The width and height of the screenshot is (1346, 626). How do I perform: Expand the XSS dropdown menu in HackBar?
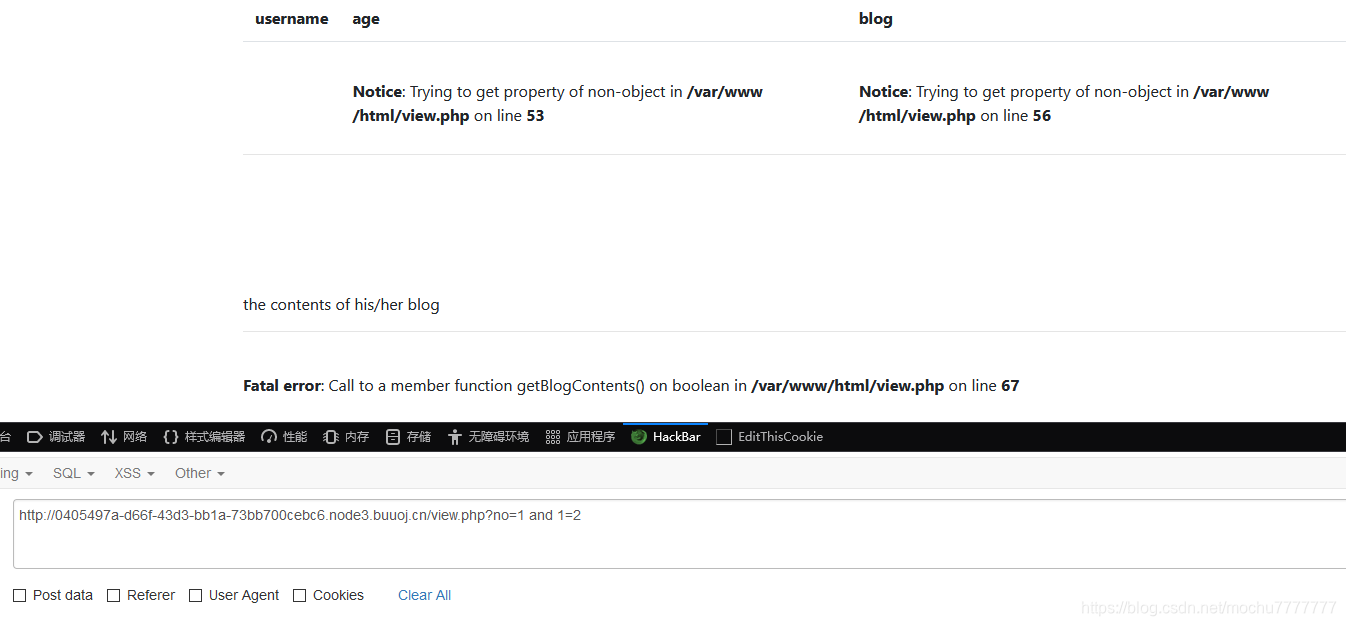pos(135,473)
